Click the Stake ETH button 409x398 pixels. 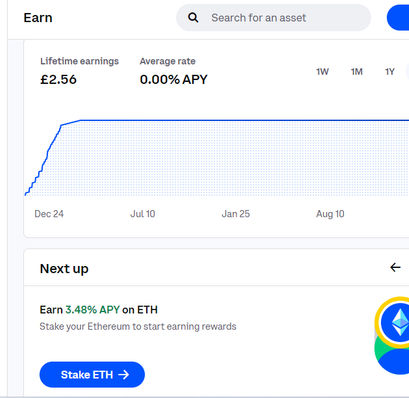click(92, 375)
